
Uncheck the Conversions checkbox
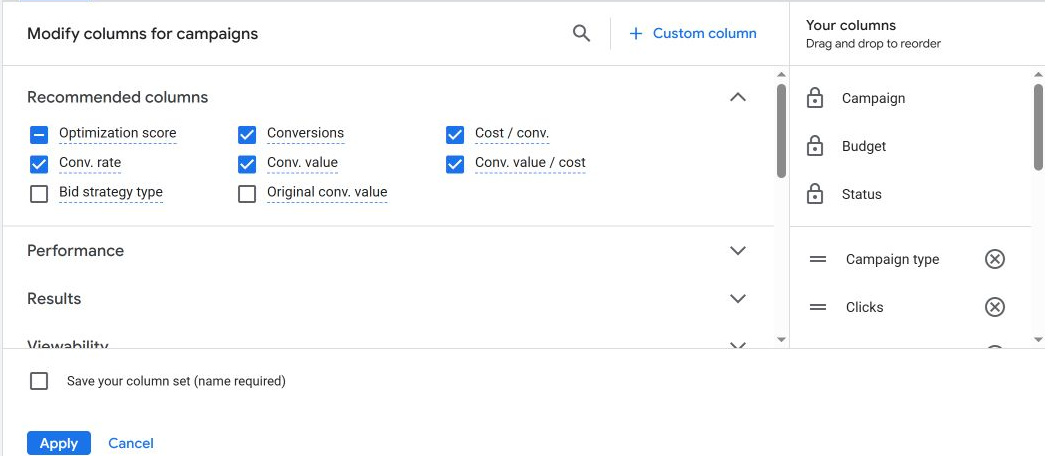click(x=247, y=135)
